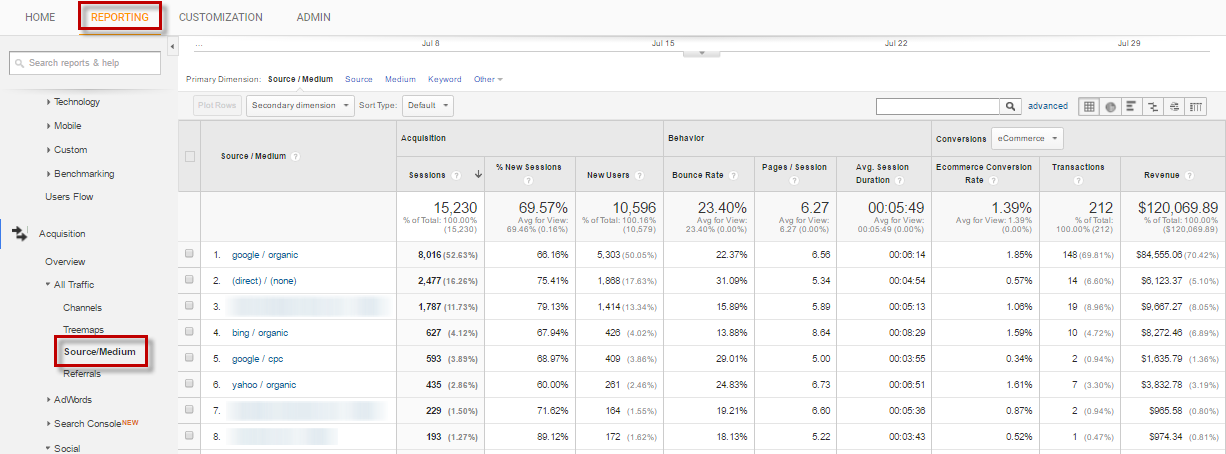1226x454 pixels.
Task: Click the Bounce Rate help question icon
Action: tap(731, 175)
